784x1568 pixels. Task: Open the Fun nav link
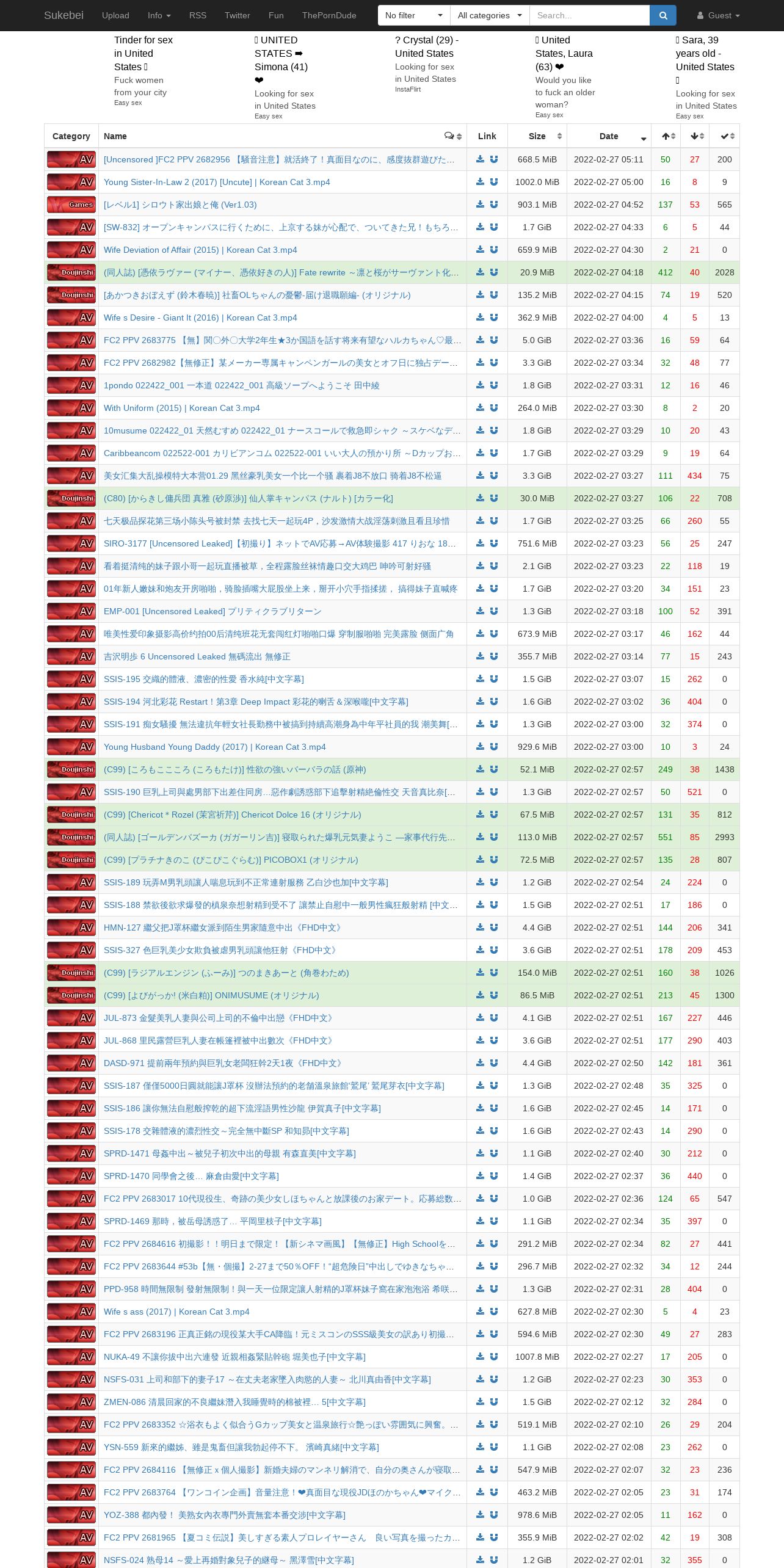click(276, 15)
